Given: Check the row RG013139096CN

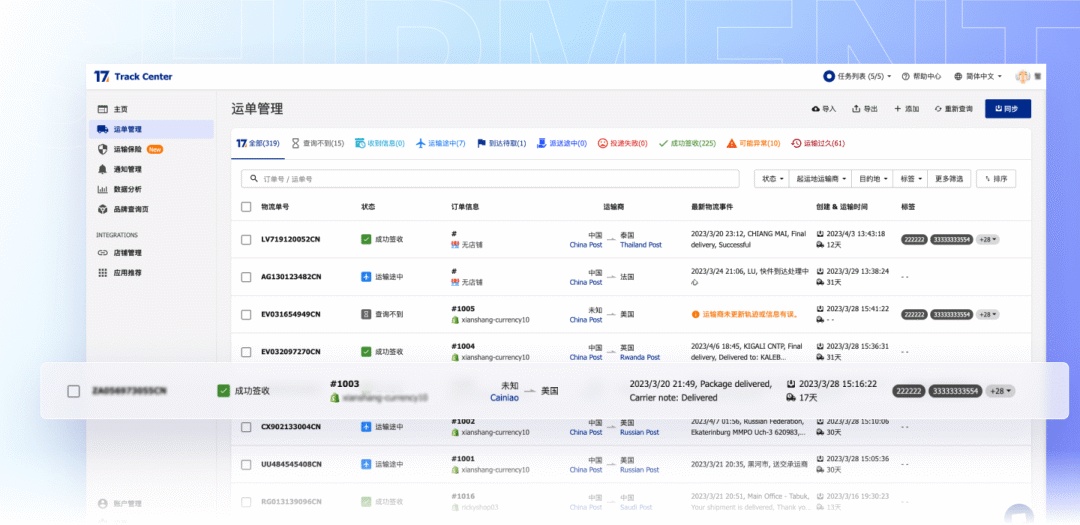Looking at the screenshot, I should (246, 502).
